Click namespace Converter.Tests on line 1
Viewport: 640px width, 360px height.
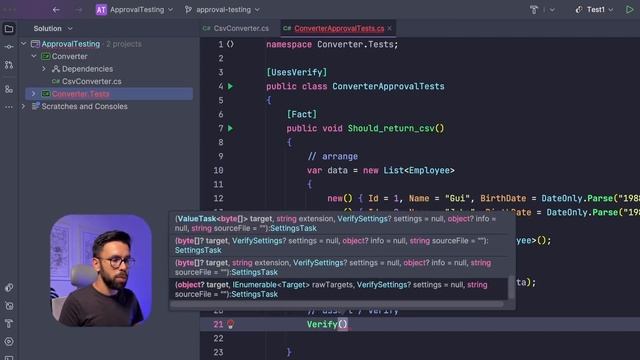(332, 44)
